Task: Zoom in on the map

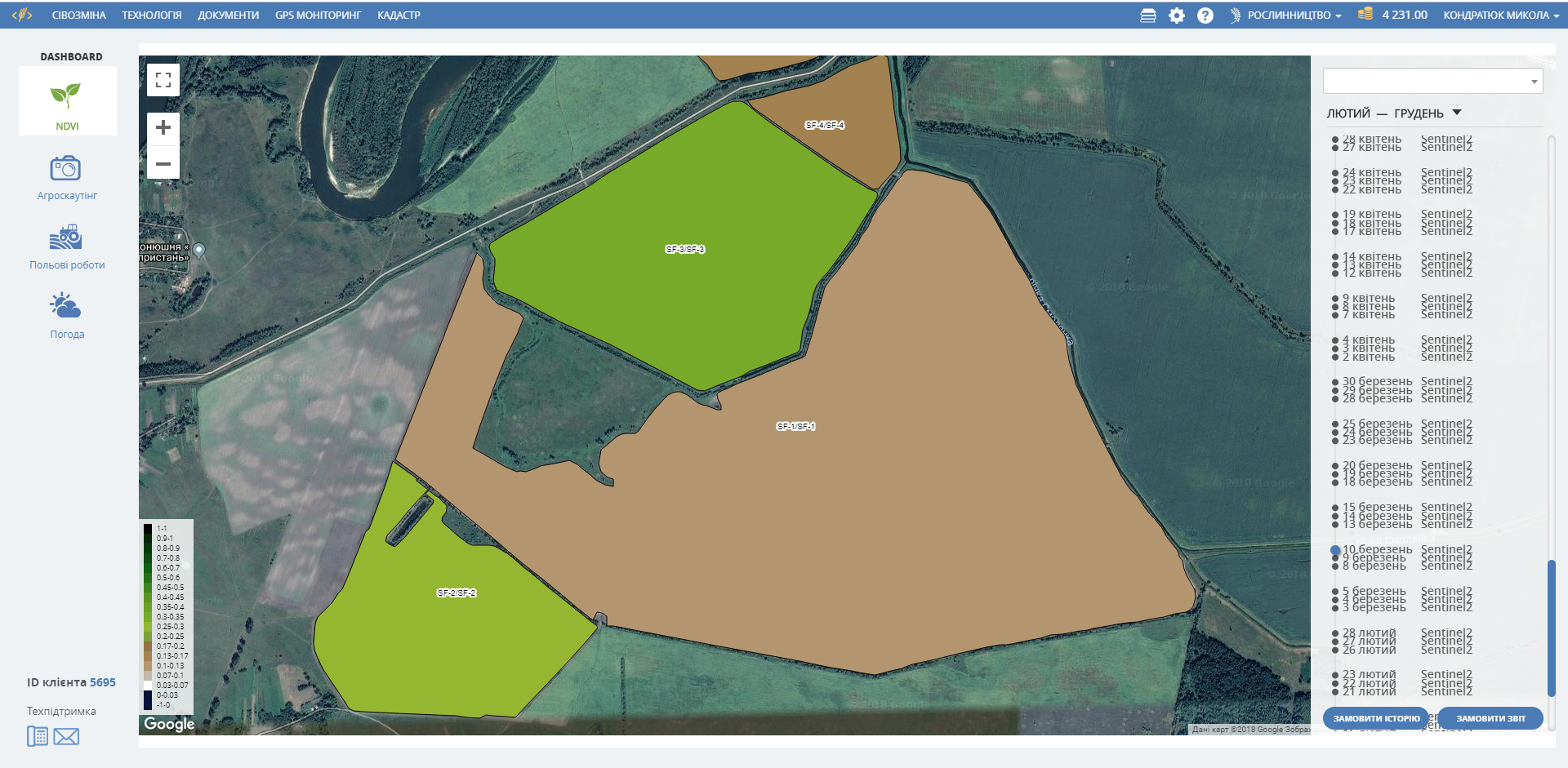Action: pyautogui.click(x=163, y=128)
